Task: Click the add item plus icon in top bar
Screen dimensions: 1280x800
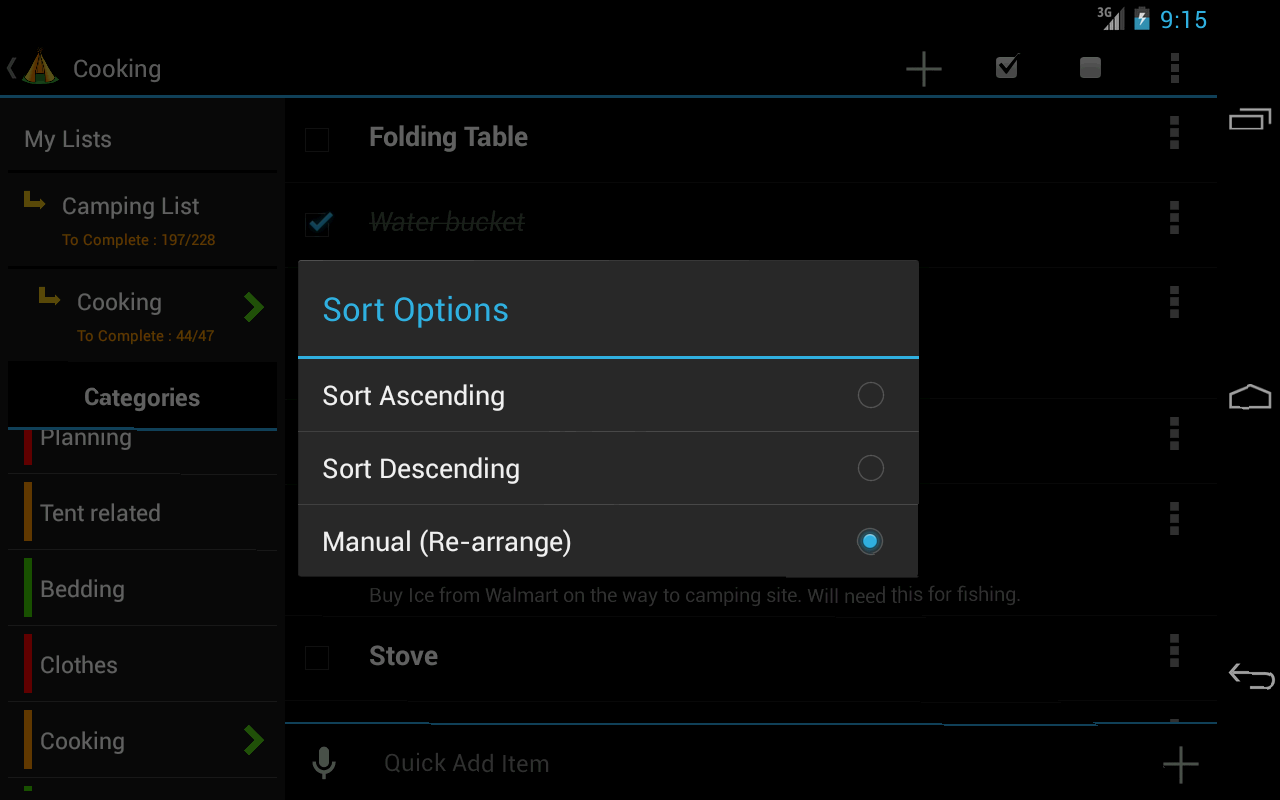Action: pyautogui.click(x=923, y=68)
